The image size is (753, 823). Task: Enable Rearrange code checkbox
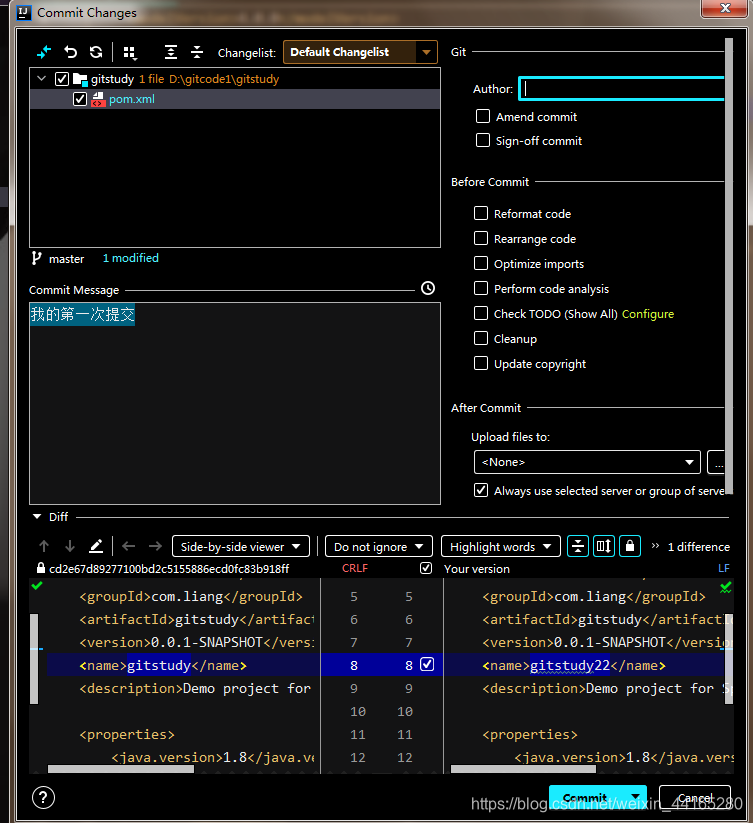coord(481,238)
